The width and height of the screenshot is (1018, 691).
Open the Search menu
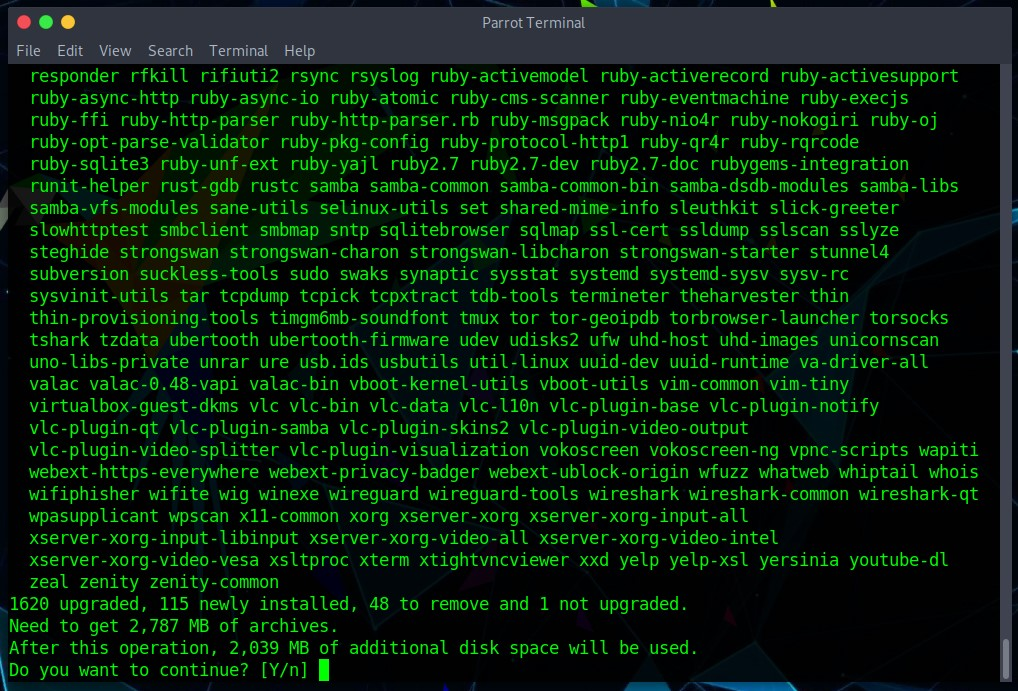pos(170,51)
